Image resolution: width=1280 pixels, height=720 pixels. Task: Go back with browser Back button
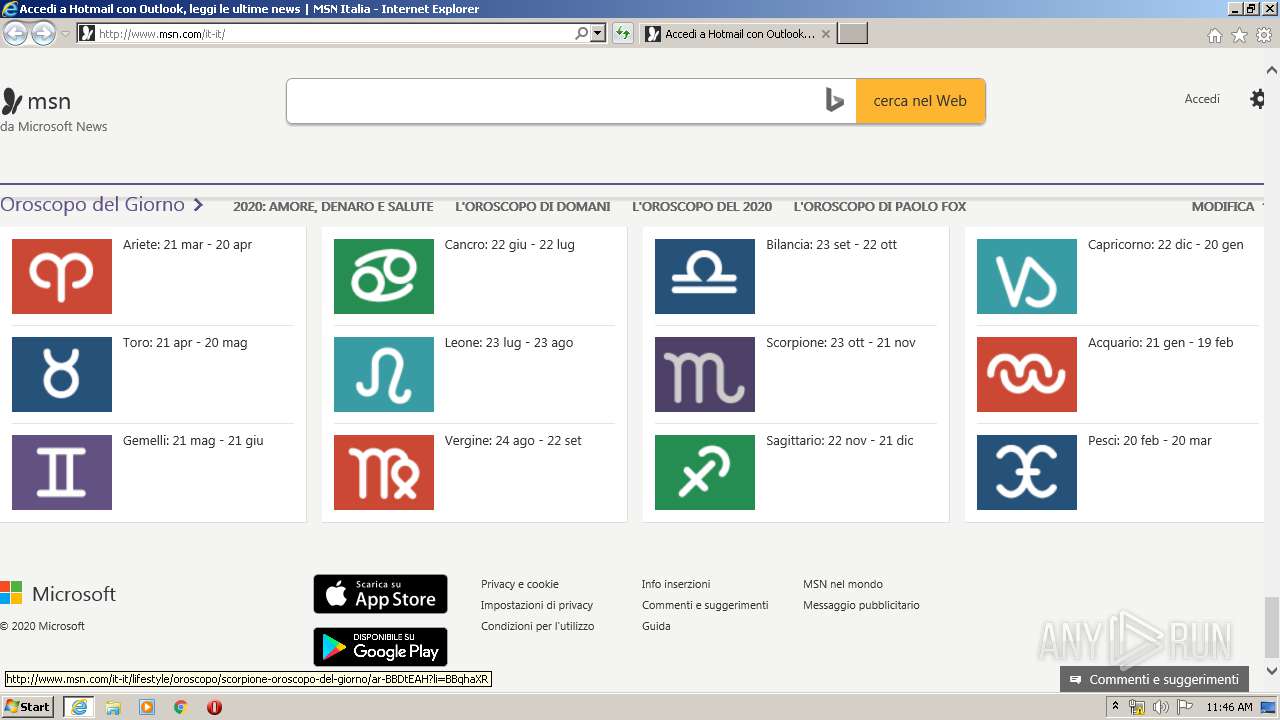(16, 34)
